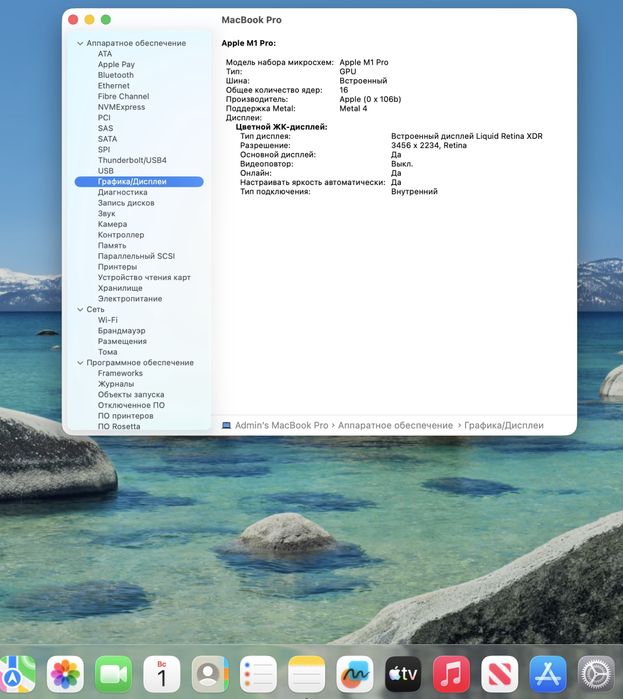Select Память in sidebar
623x699 pixels.
pyautogui.click(x=112, y=246)
